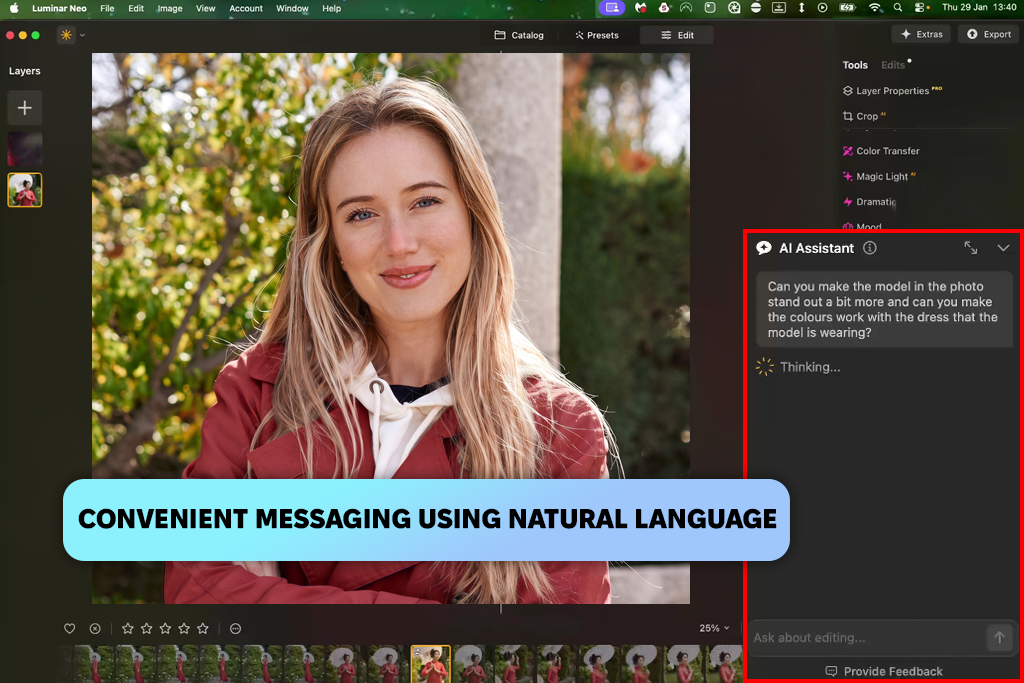Set rating to one star
Image resolution: width=1024 pixels, height=683 pixels.
[128, 629]
